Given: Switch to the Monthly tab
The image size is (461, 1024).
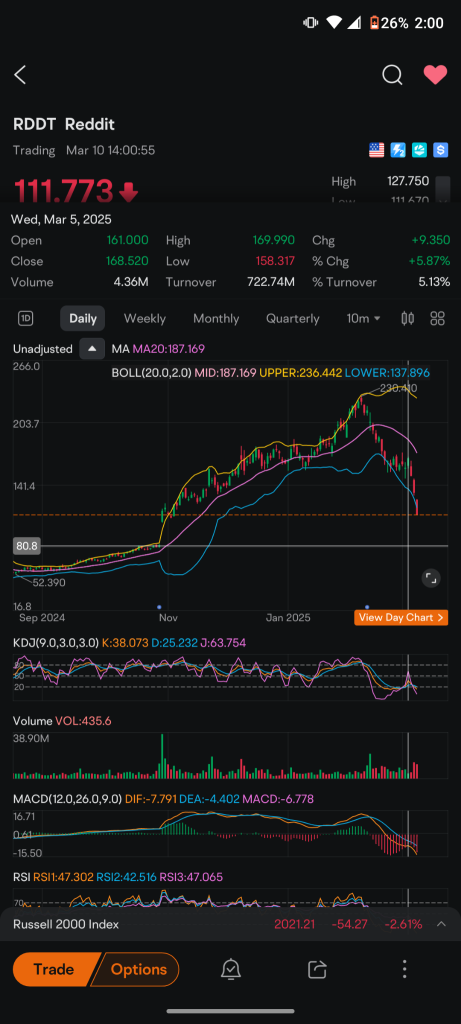Looking at the screenshot, I should (x=216, y=319).
